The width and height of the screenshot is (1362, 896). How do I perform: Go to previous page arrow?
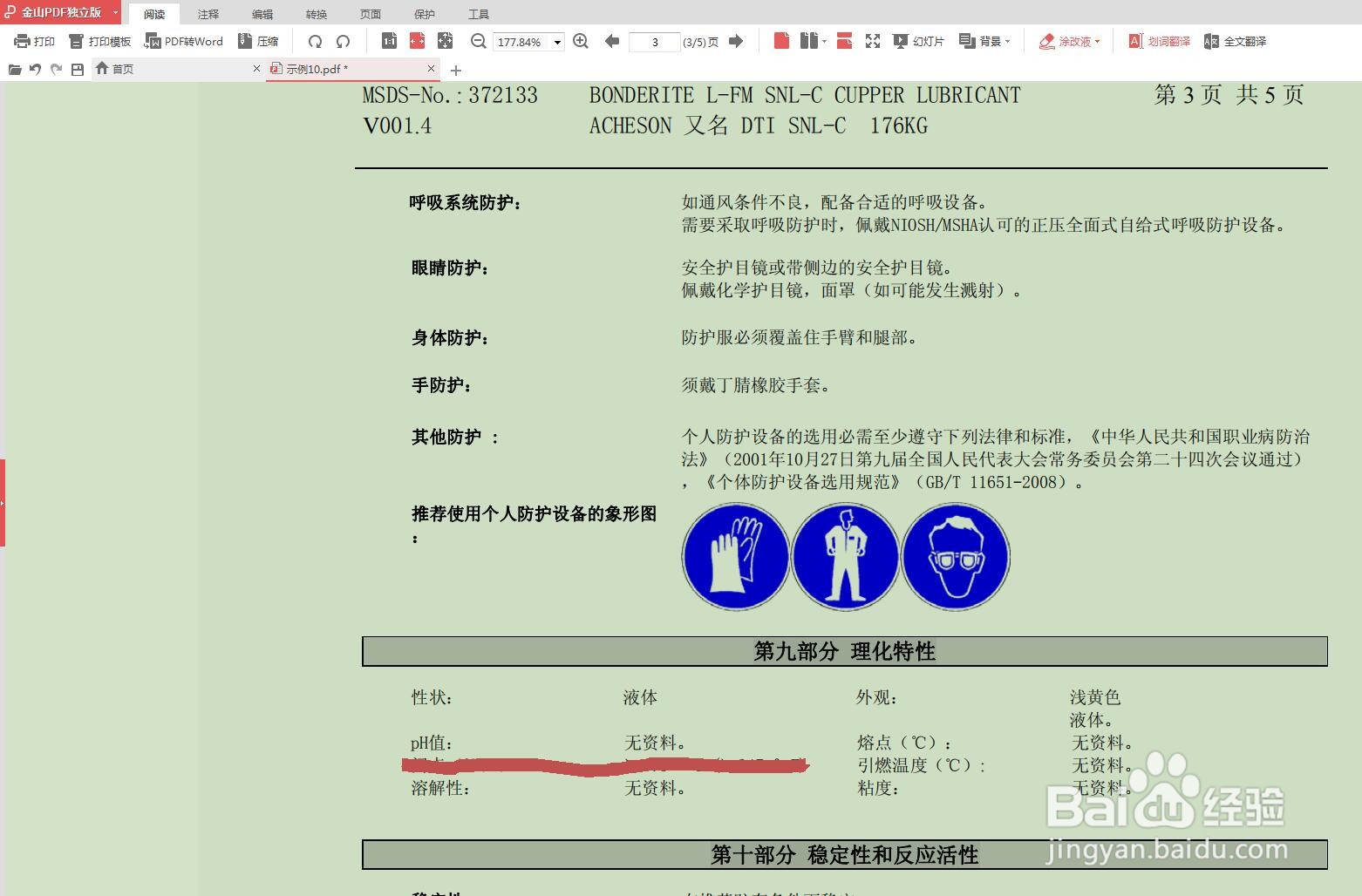612,41
